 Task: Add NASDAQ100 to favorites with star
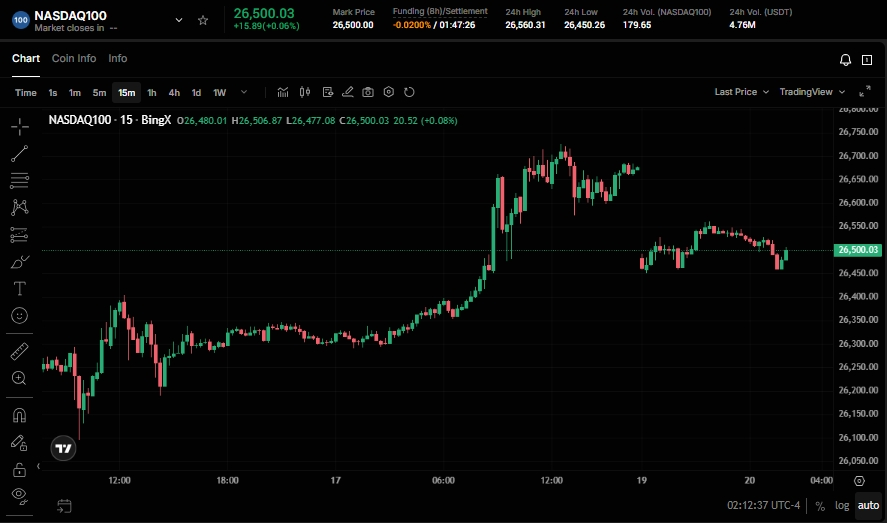[203, 20]
